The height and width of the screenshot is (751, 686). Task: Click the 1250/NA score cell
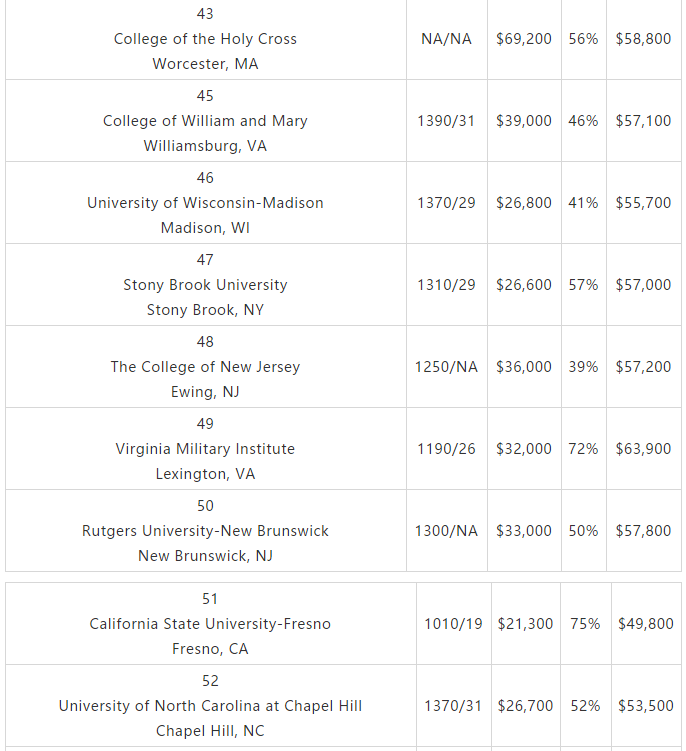[x=446, y=366]
